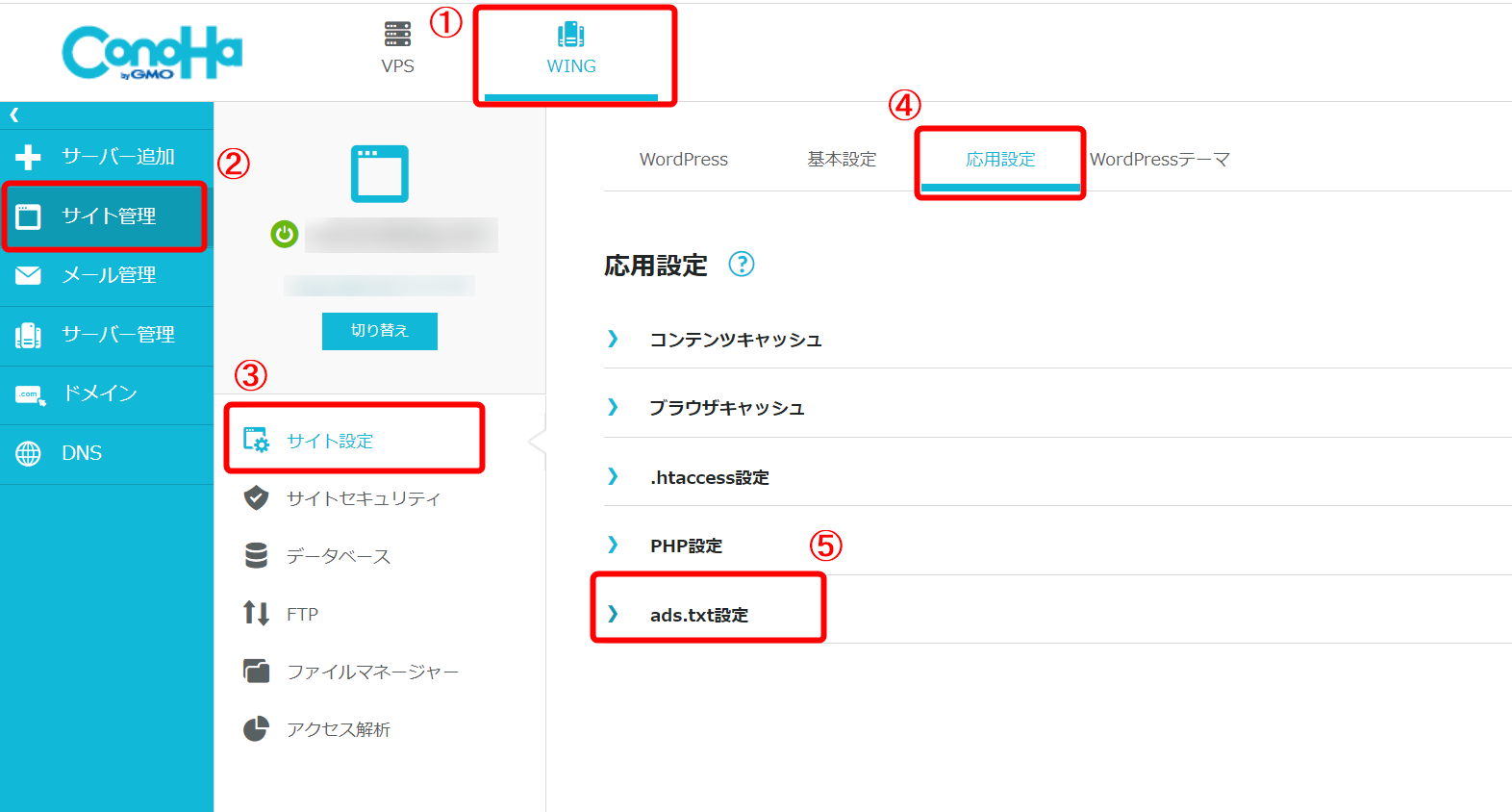Viewport: 1512px width, 812px height.
Task: Click the ドメイン .com icon
Action: (x=30, y=394)
